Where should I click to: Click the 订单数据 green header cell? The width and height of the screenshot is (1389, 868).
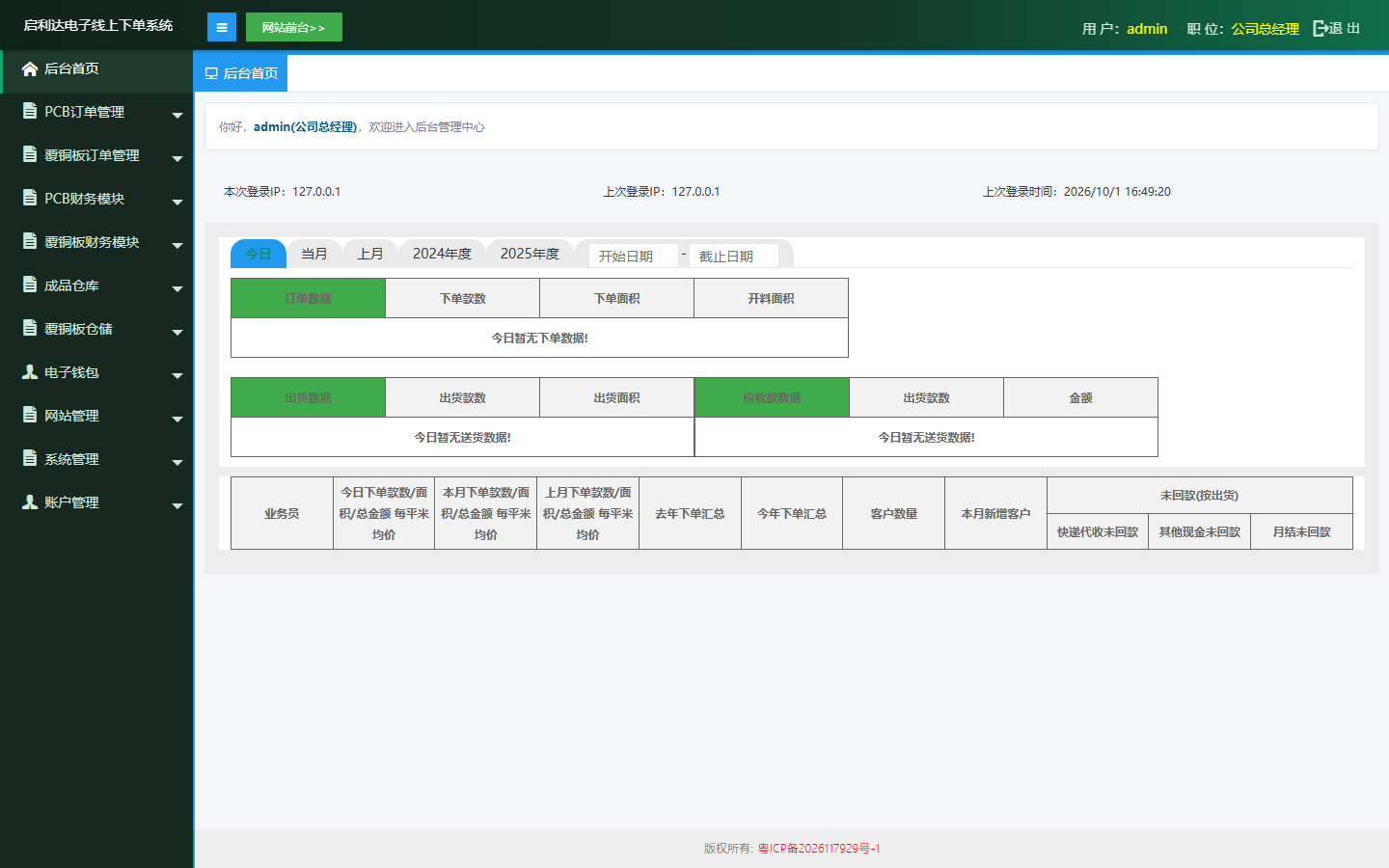(309, 299)
